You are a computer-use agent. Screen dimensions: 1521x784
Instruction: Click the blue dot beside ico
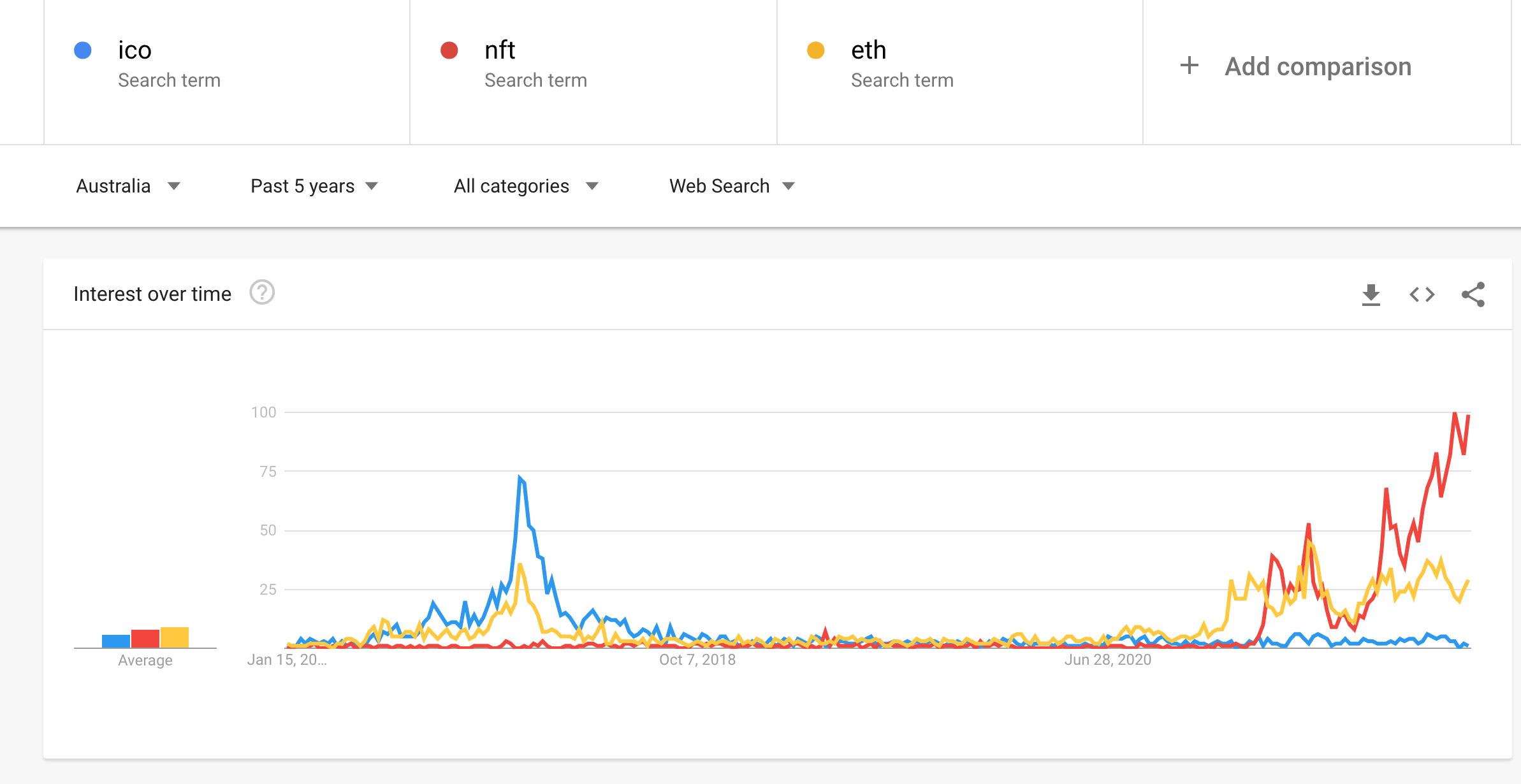tap(83, 50)
